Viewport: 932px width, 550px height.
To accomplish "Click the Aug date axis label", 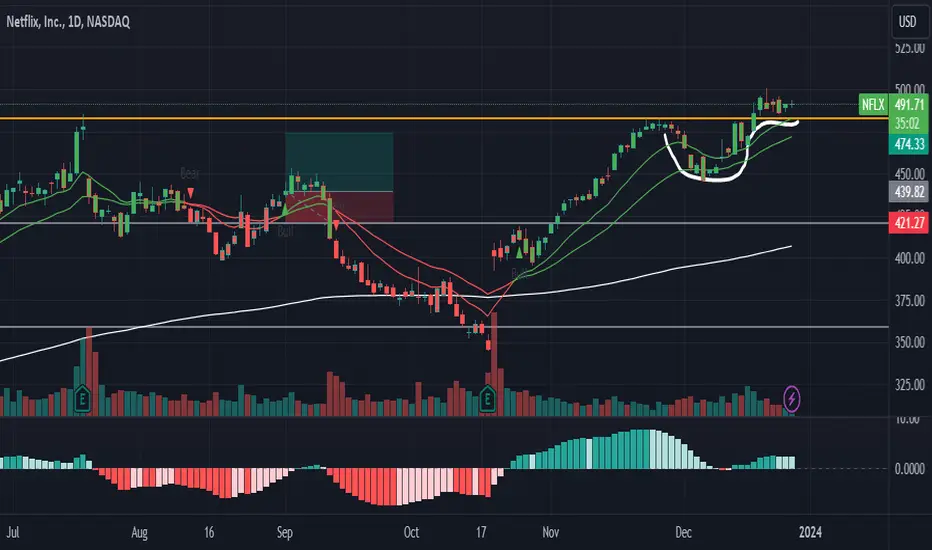I will tap(139, 532).
